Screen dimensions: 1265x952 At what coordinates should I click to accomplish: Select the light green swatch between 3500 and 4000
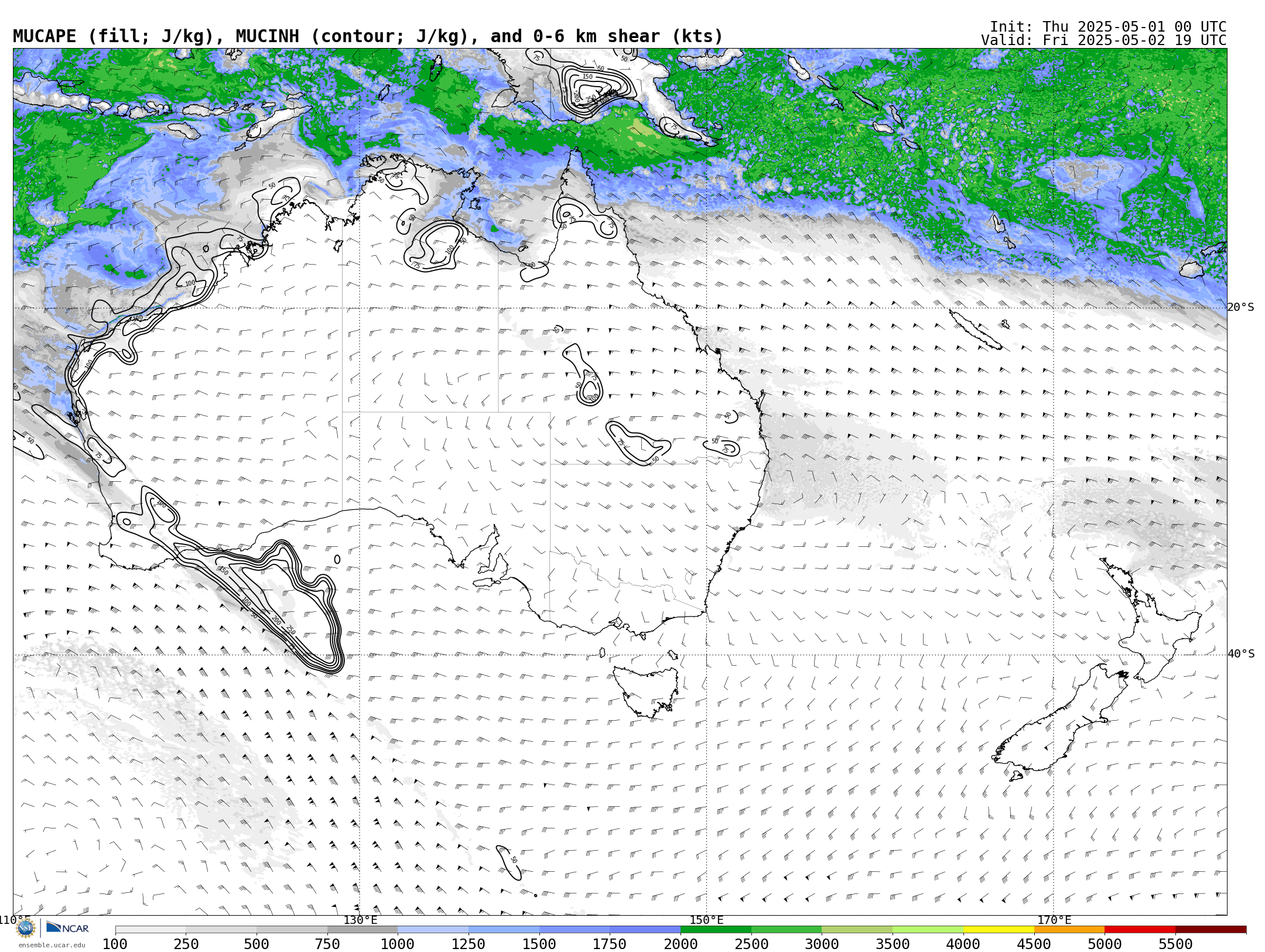(928, 930)
